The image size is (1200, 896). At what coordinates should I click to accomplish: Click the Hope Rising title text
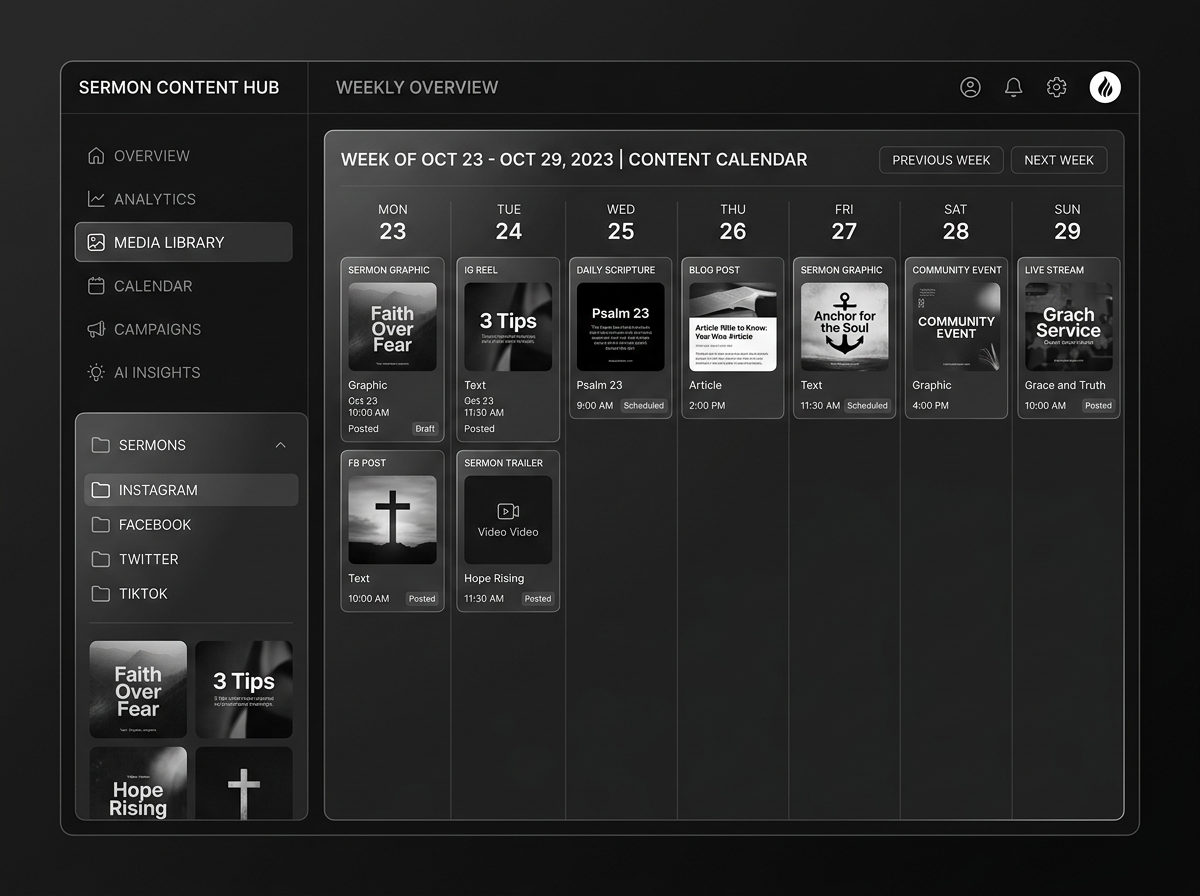494,578
